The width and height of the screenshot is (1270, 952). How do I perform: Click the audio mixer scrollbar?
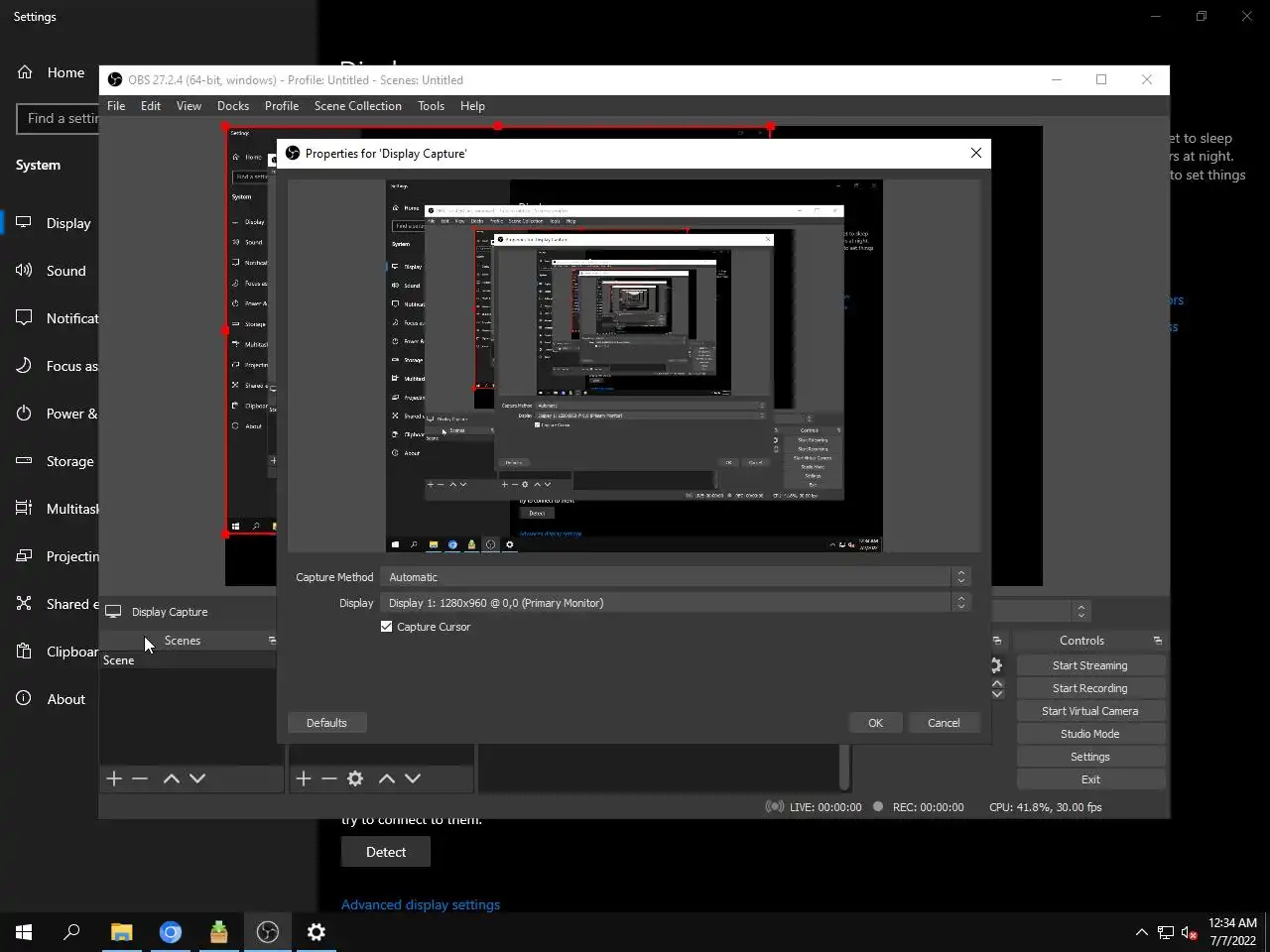click(x=844, y=767)
